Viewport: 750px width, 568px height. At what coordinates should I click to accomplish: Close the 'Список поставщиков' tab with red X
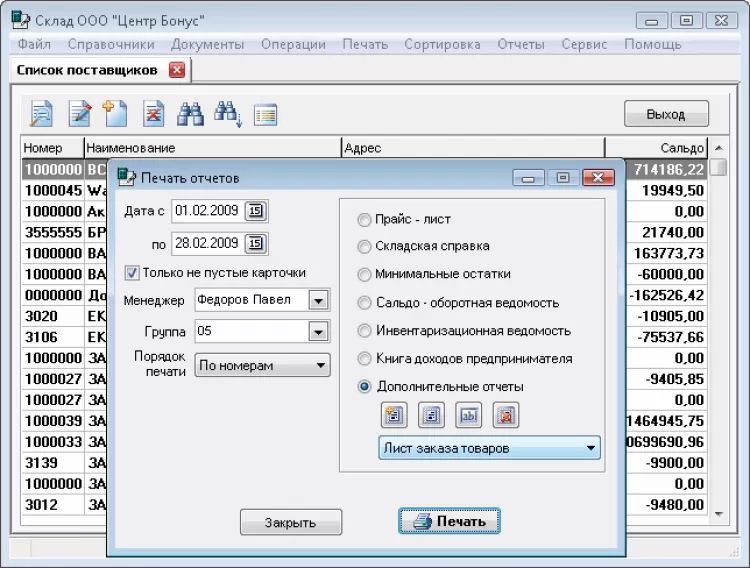click(x=177, y=70)
